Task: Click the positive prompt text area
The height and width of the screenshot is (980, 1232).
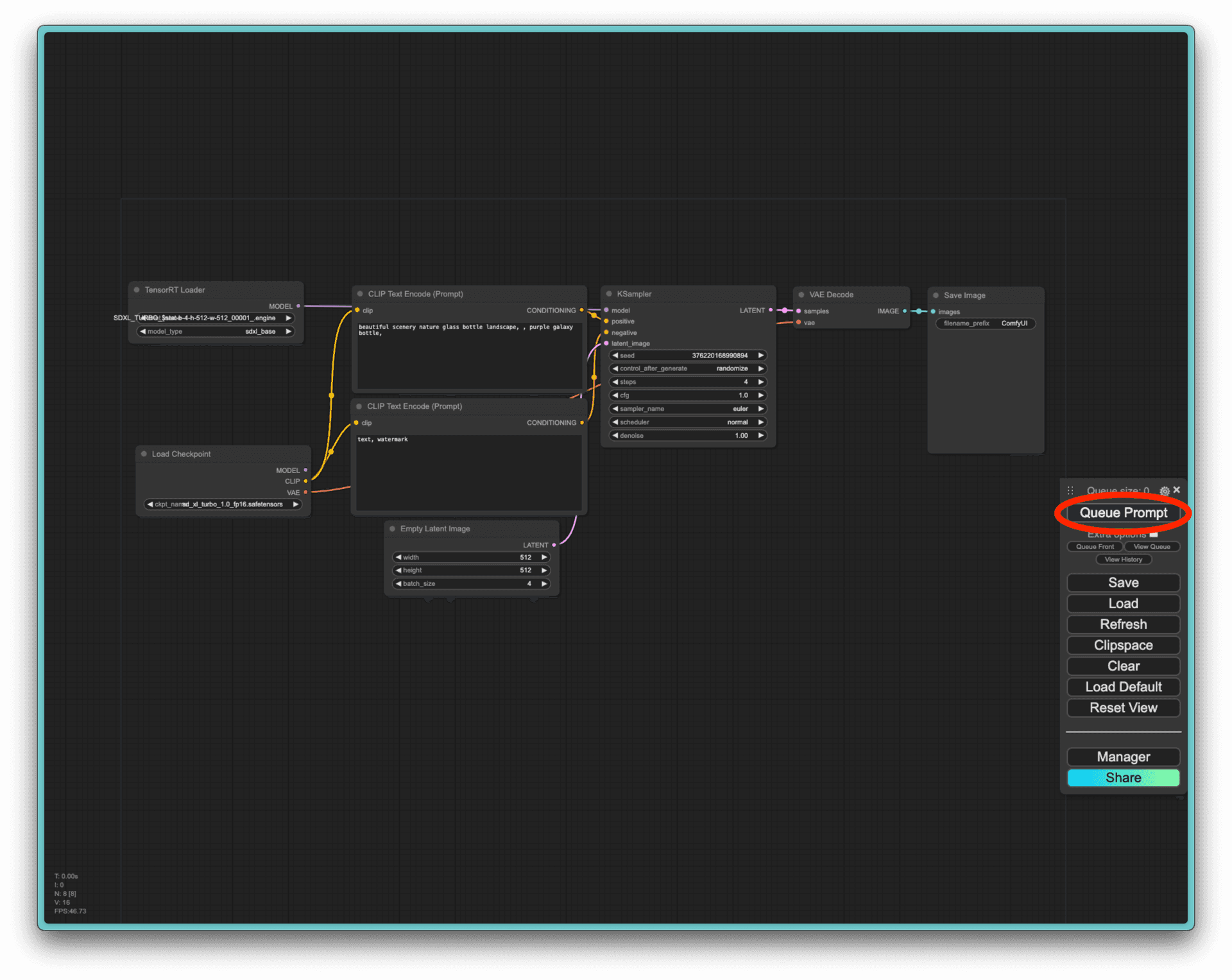Action: 469,355
